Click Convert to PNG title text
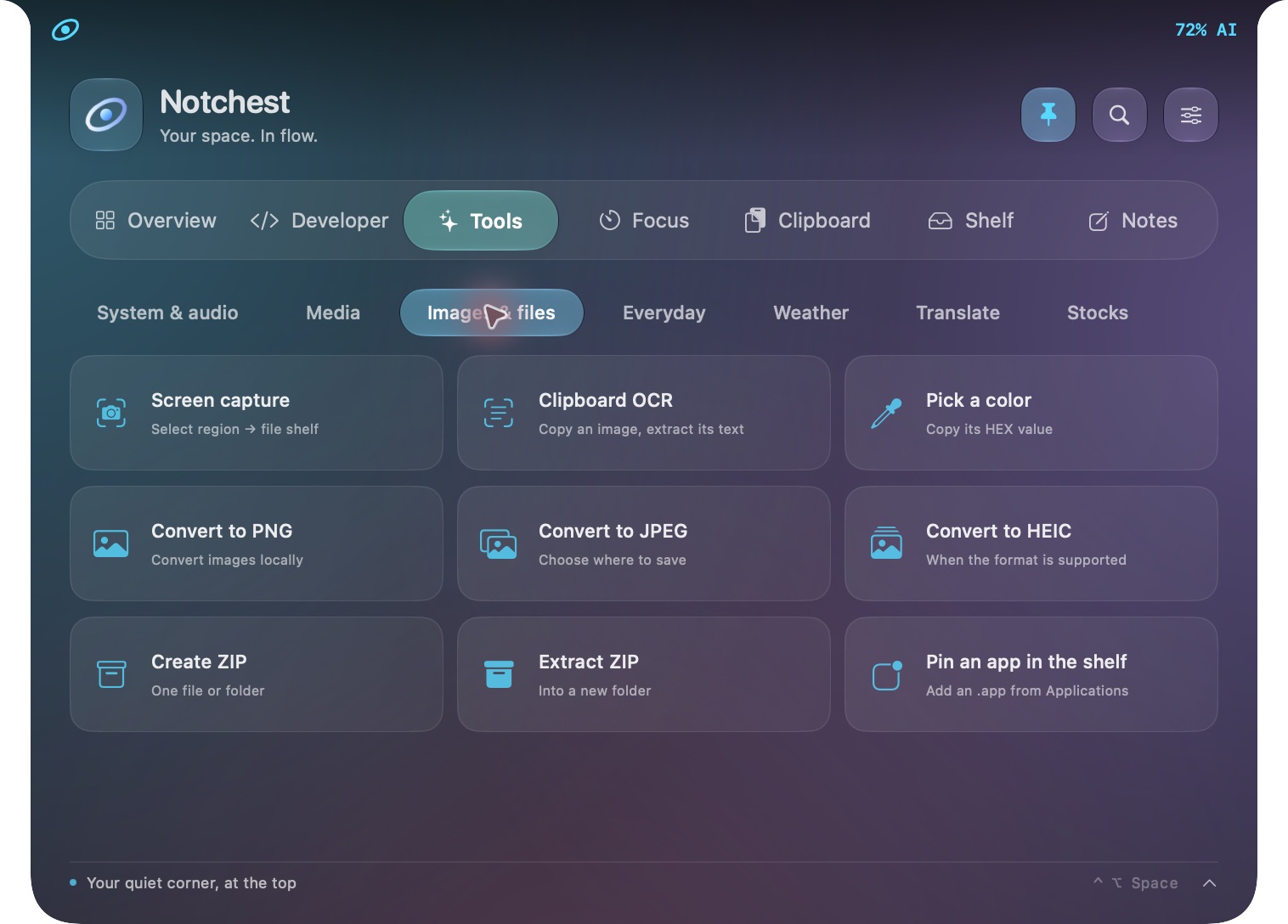This screenshot has height=924, width=1288. point(222,531)
